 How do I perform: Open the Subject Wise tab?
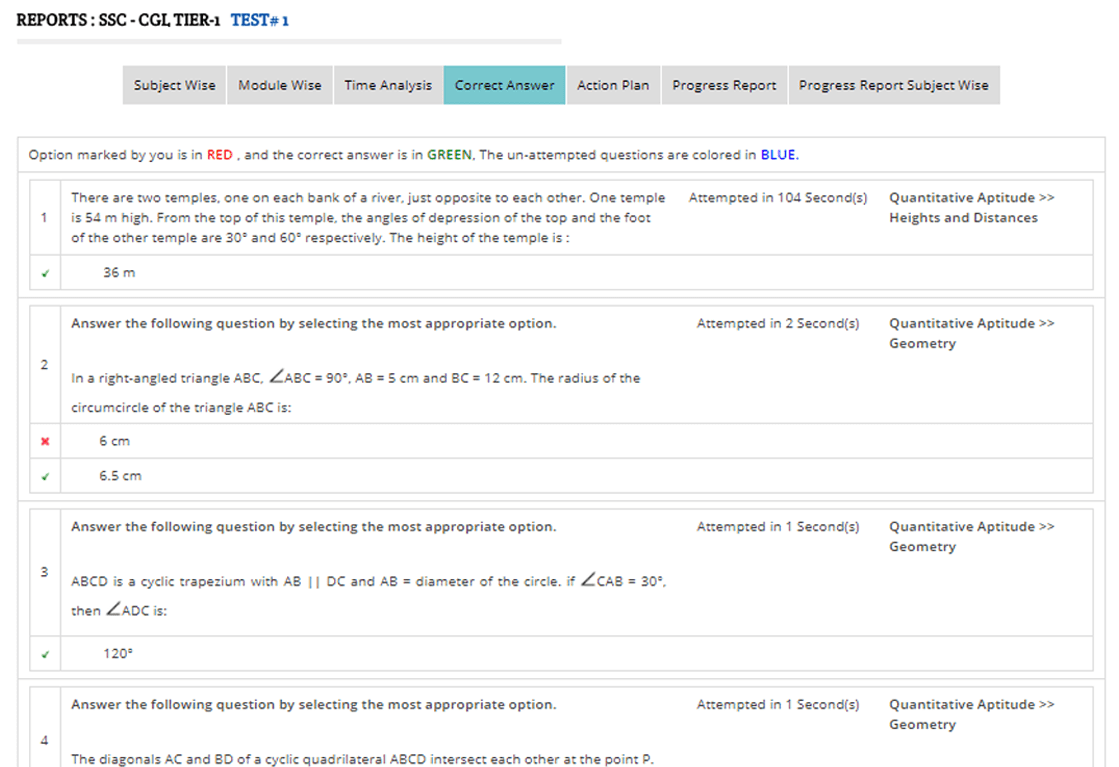click(174, 86)
